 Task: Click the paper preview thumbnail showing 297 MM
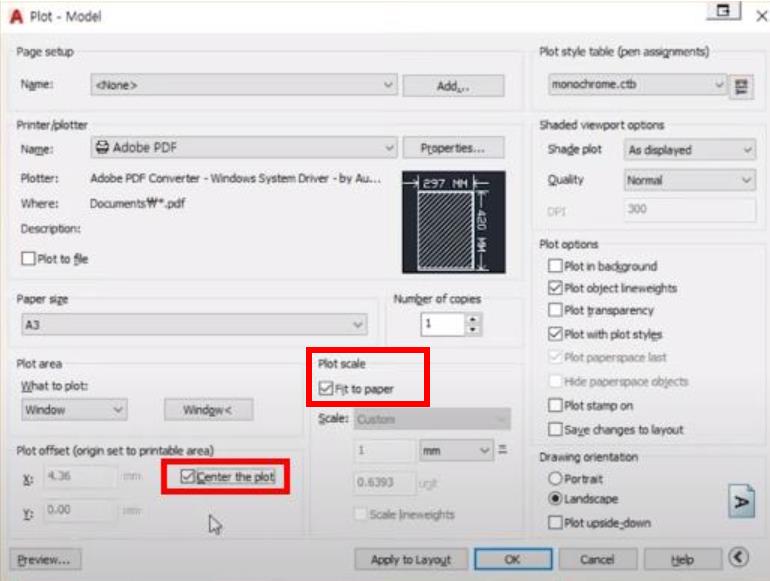coord(453,222)
